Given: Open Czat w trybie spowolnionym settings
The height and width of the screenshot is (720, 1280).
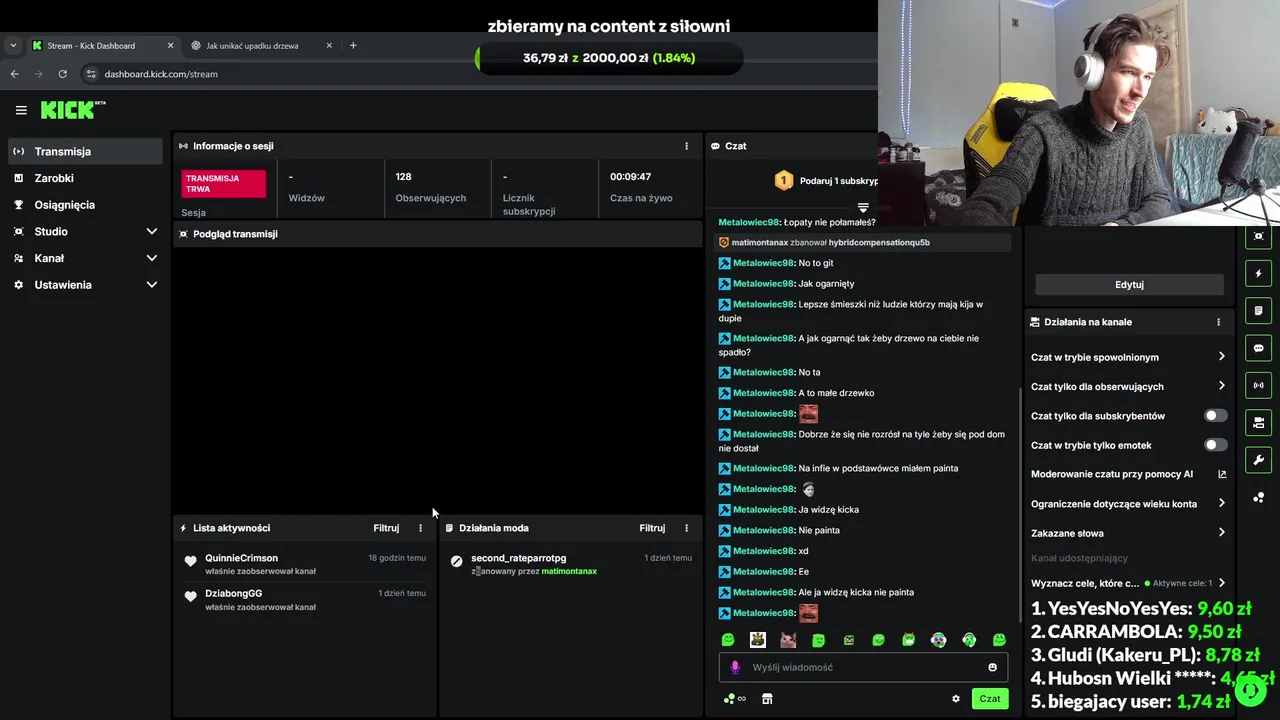Looking at the screenshot, I should pos(1128,357).
